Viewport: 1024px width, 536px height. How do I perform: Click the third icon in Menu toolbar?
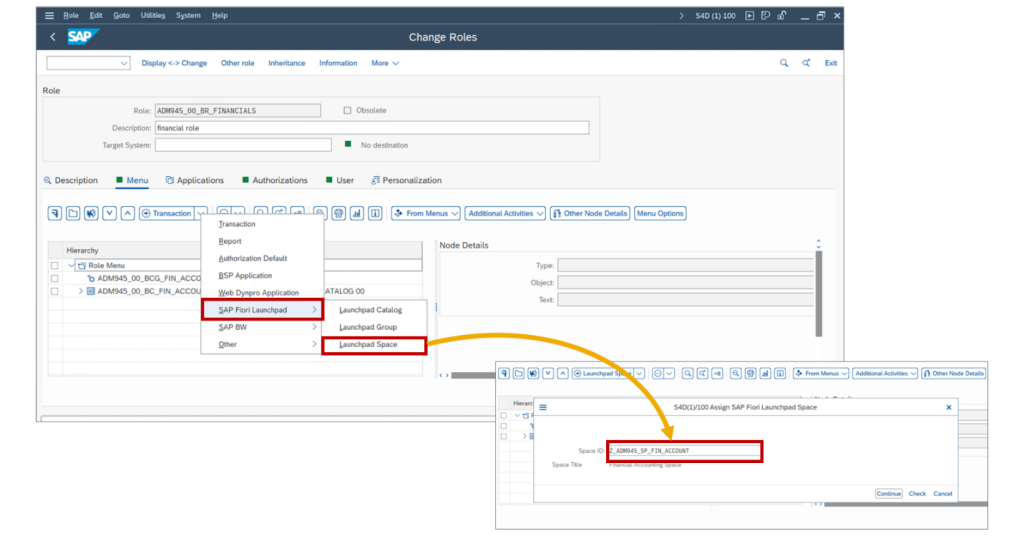[x=91, y=213]
